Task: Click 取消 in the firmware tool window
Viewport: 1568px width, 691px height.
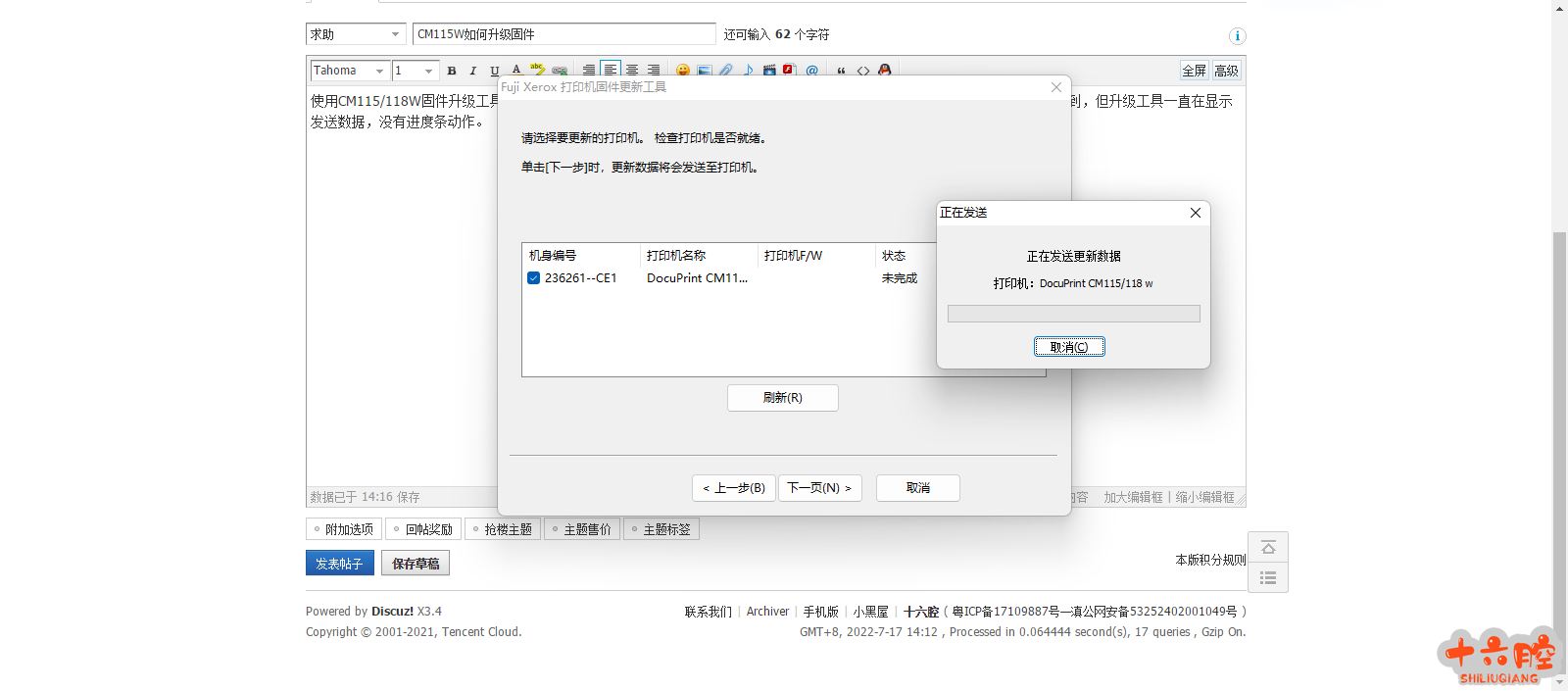Action: (x=918, y=488)
